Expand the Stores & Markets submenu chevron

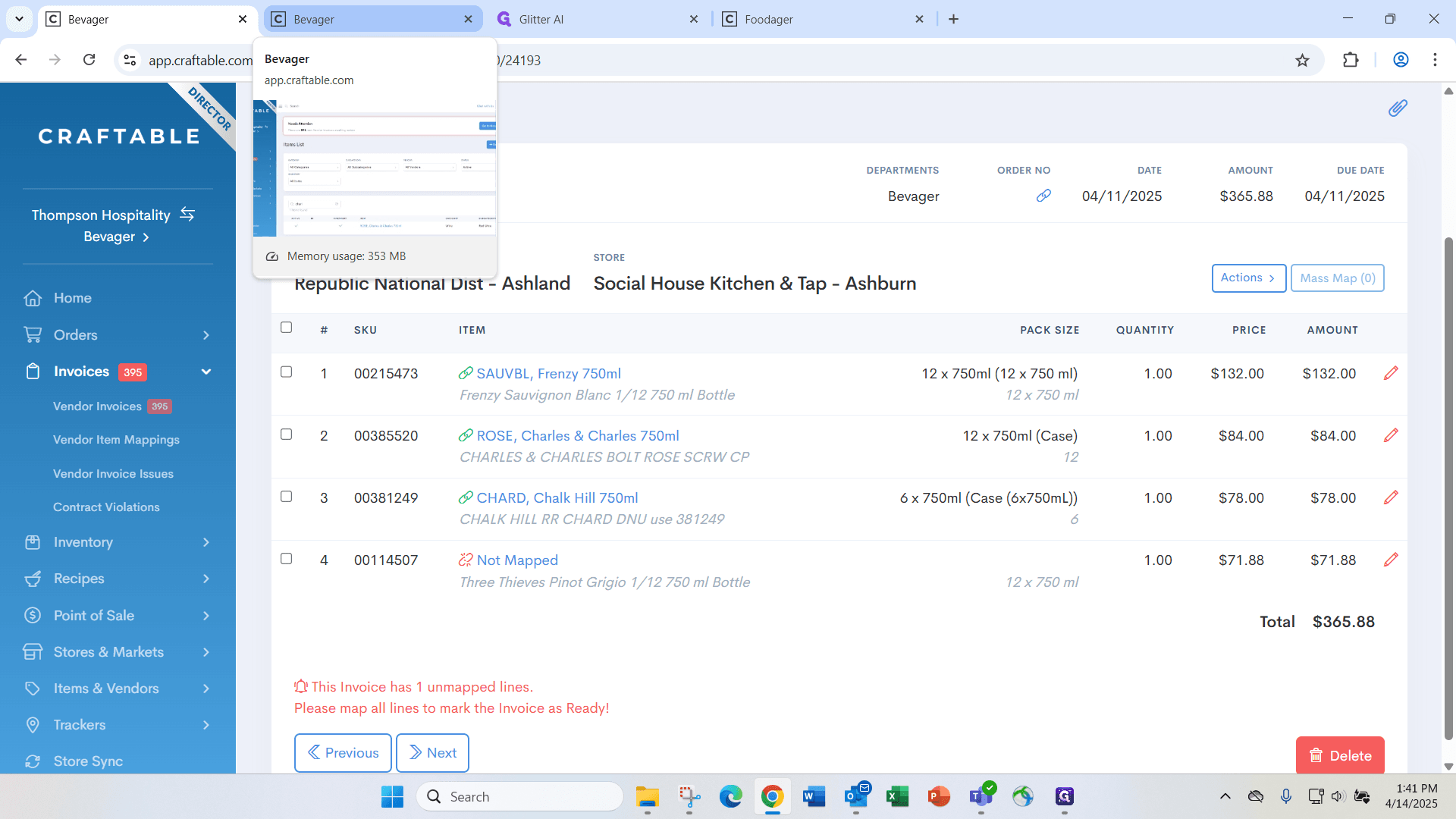206,652
